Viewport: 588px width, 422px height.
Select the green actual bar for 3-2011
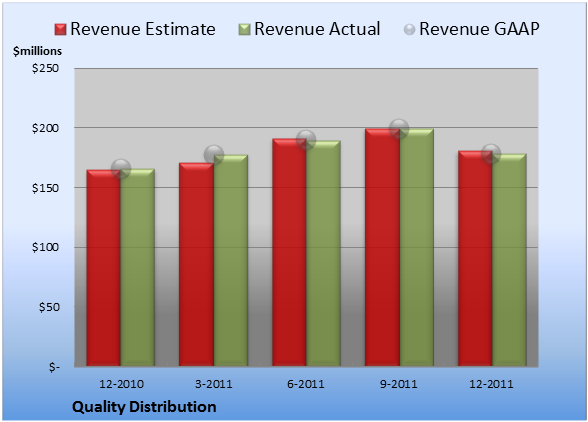point(231,260)
